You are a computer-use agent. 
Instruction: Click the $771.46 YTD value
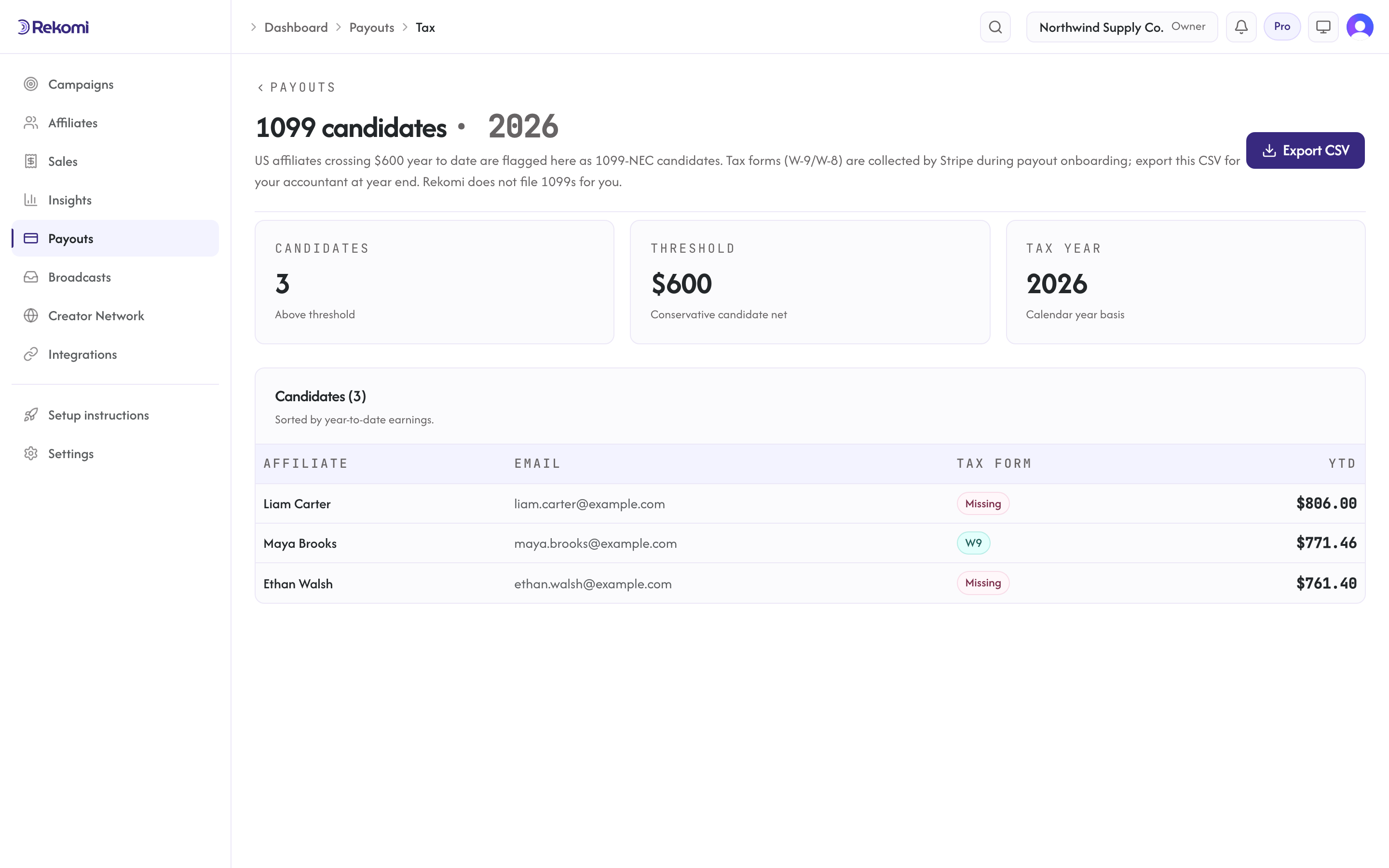point(1326,543)
